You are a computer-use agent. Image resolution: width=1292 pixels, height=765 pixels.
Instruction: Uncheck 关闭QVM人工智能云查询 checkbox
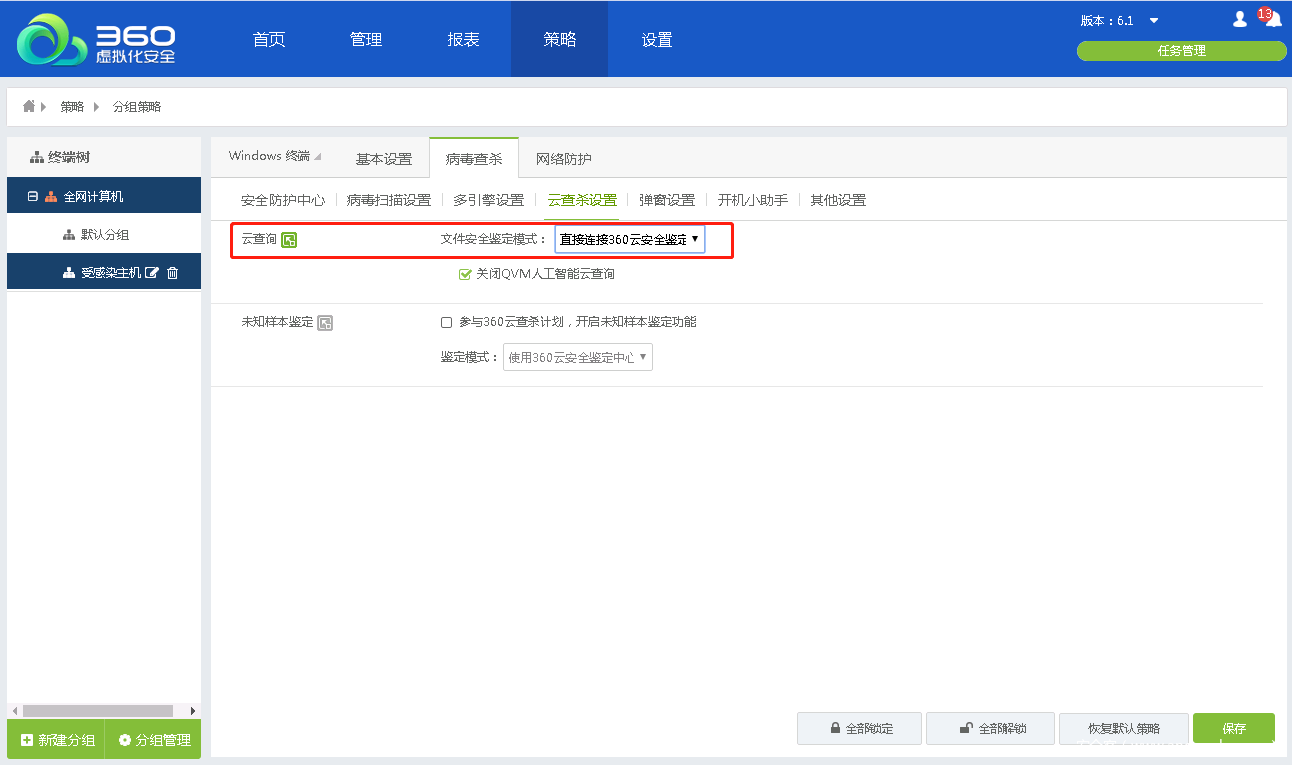[x=465, y=274]
